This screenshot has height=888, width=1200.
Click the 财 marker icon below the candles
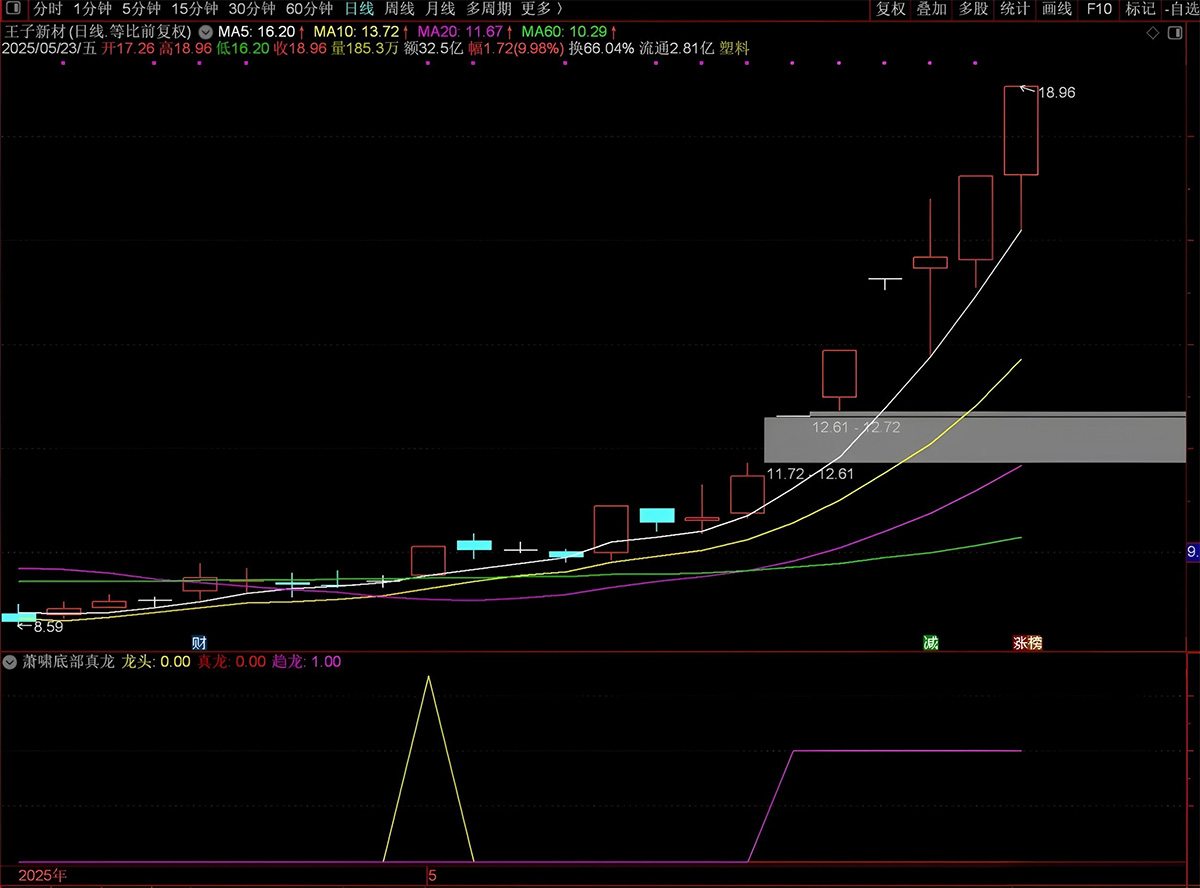coord(199,643)
